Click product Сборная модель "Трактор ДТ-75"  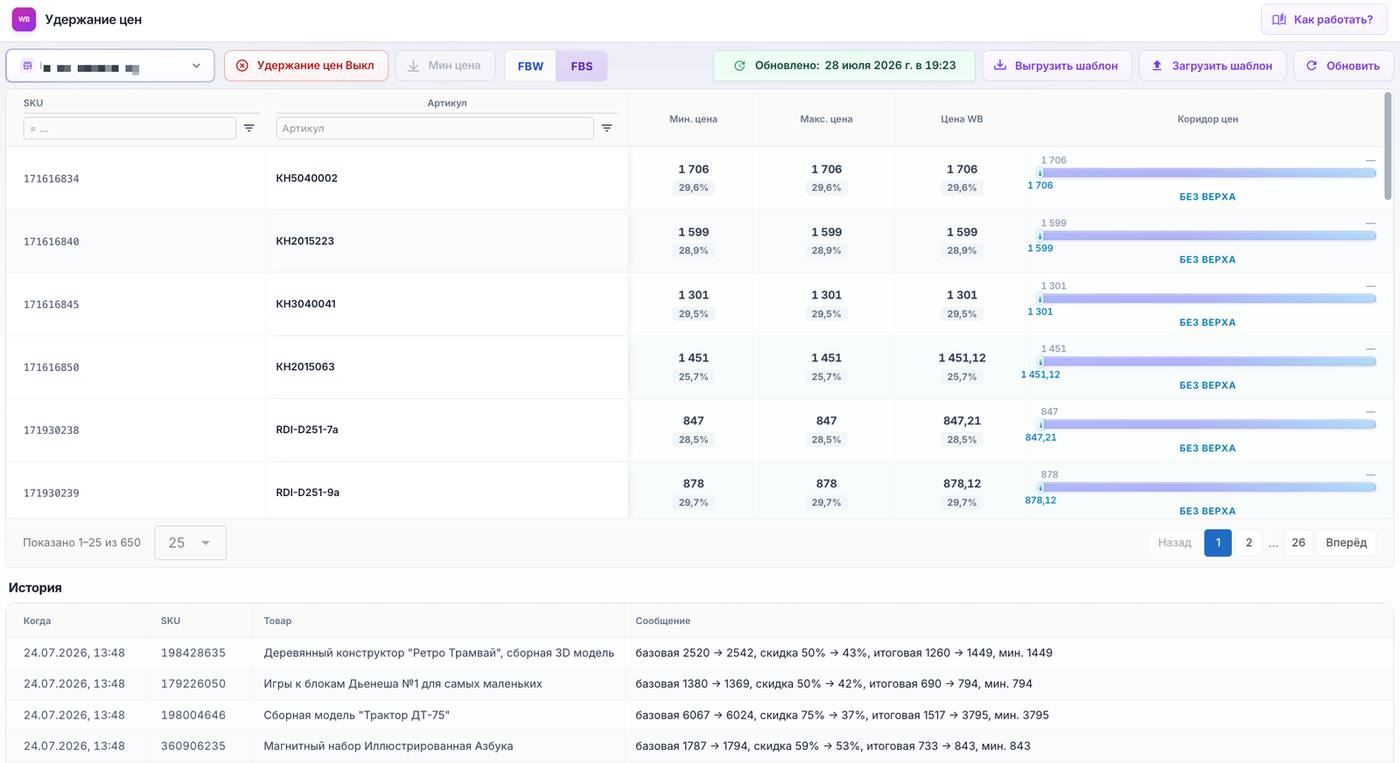(357, 715)
